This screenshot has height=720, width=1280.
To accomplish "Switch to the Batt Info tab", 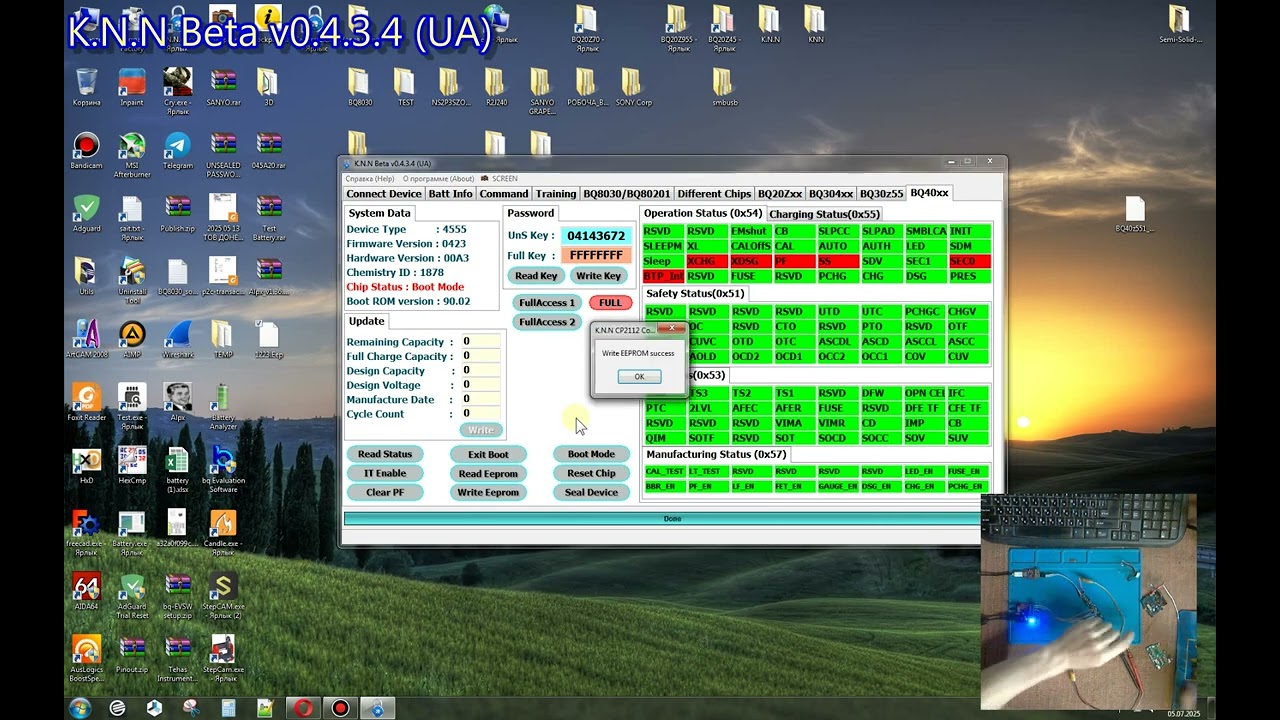I will point(450,194).
